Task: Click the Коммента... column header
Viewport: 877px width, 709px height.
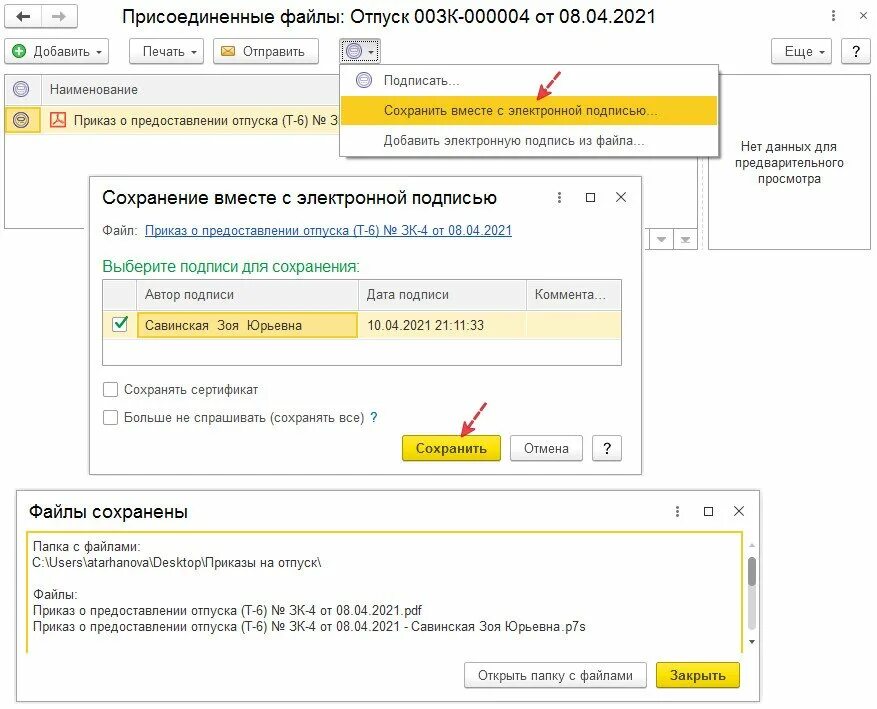Action: 574,295
